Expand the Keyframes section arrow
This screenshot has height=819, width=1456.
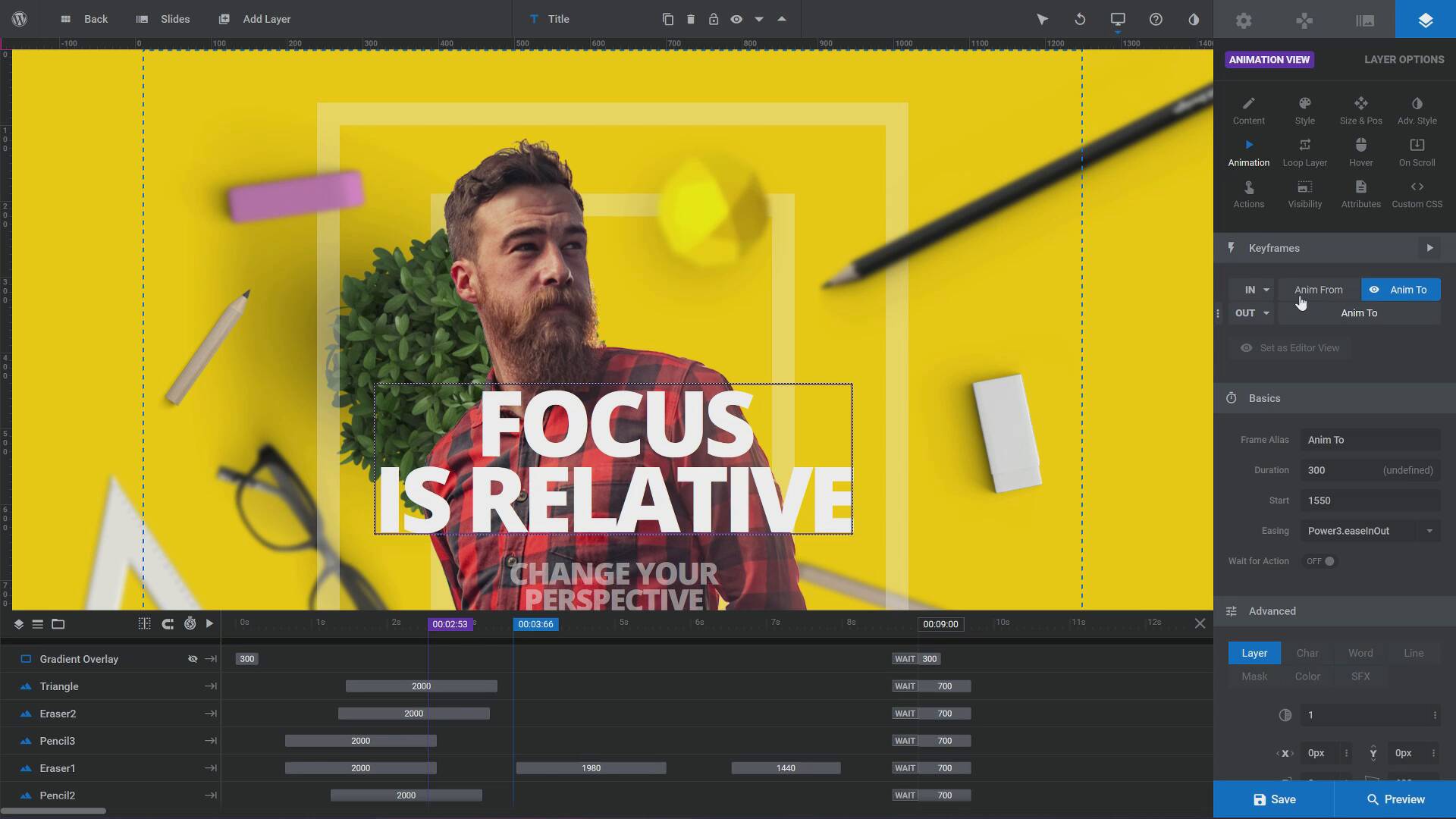click(1430, 248)
